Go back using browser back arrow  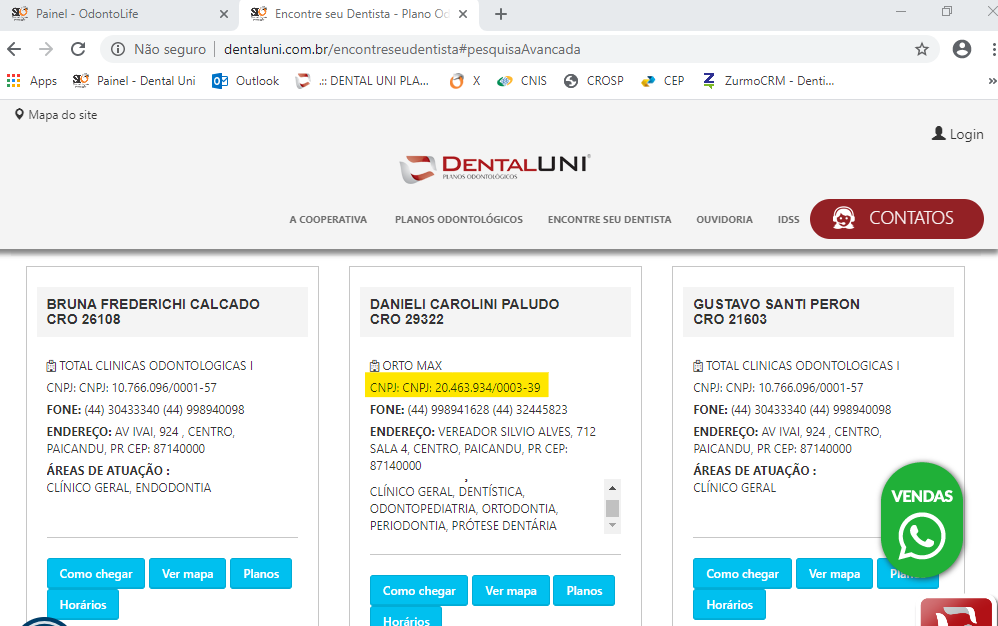point(14,49)
